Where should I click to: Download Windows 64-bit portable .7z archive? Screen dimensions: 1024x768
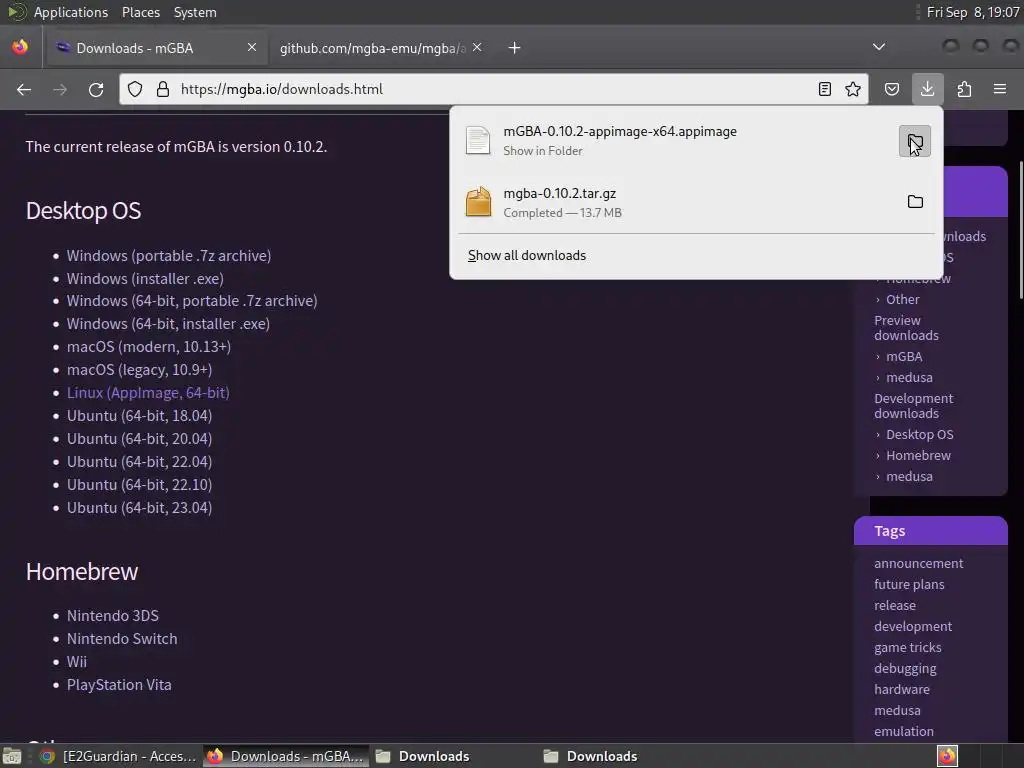(192, 301)
